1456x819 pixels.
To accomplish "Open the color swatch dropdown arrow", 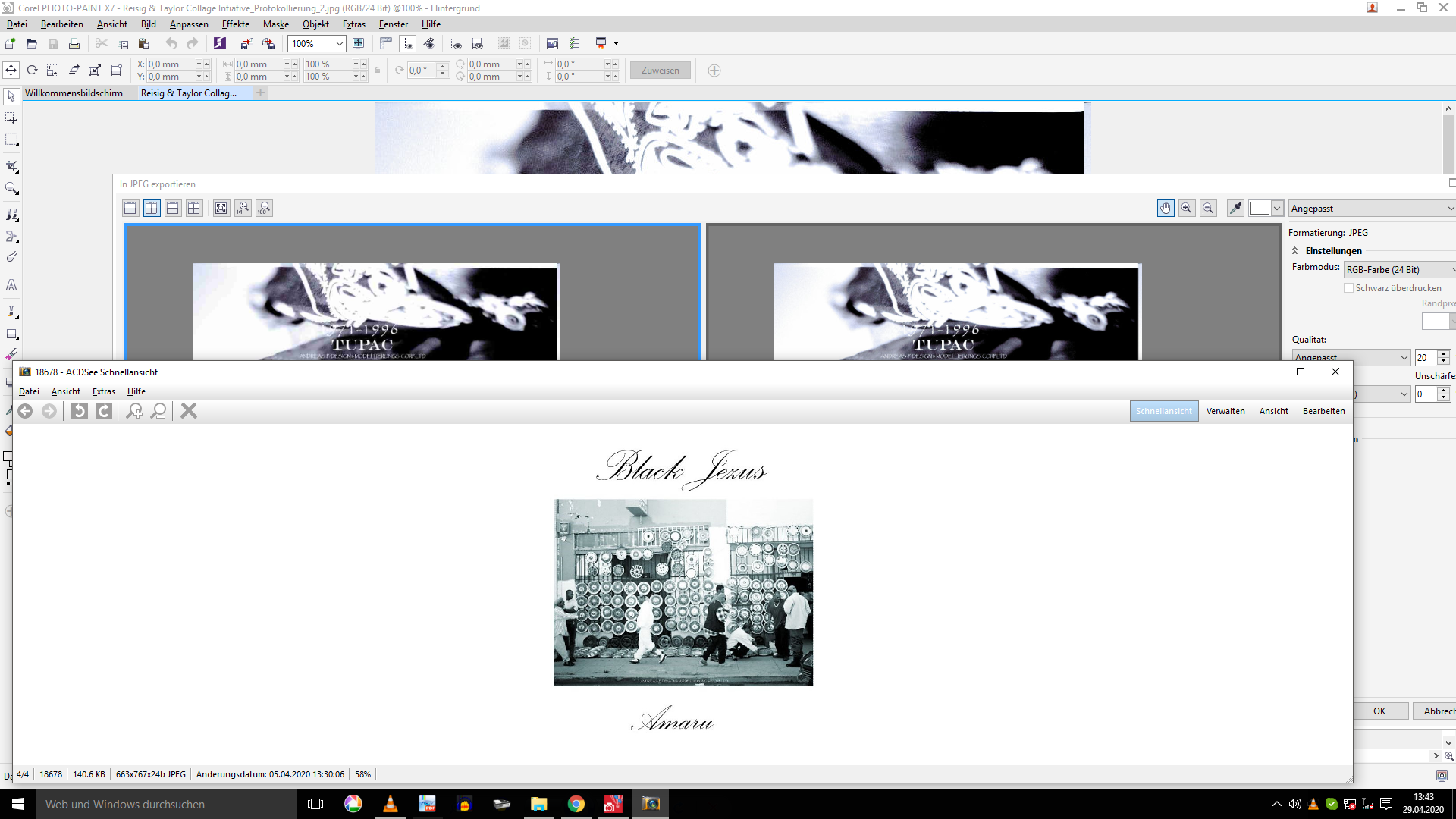I will click(1278, 208).
